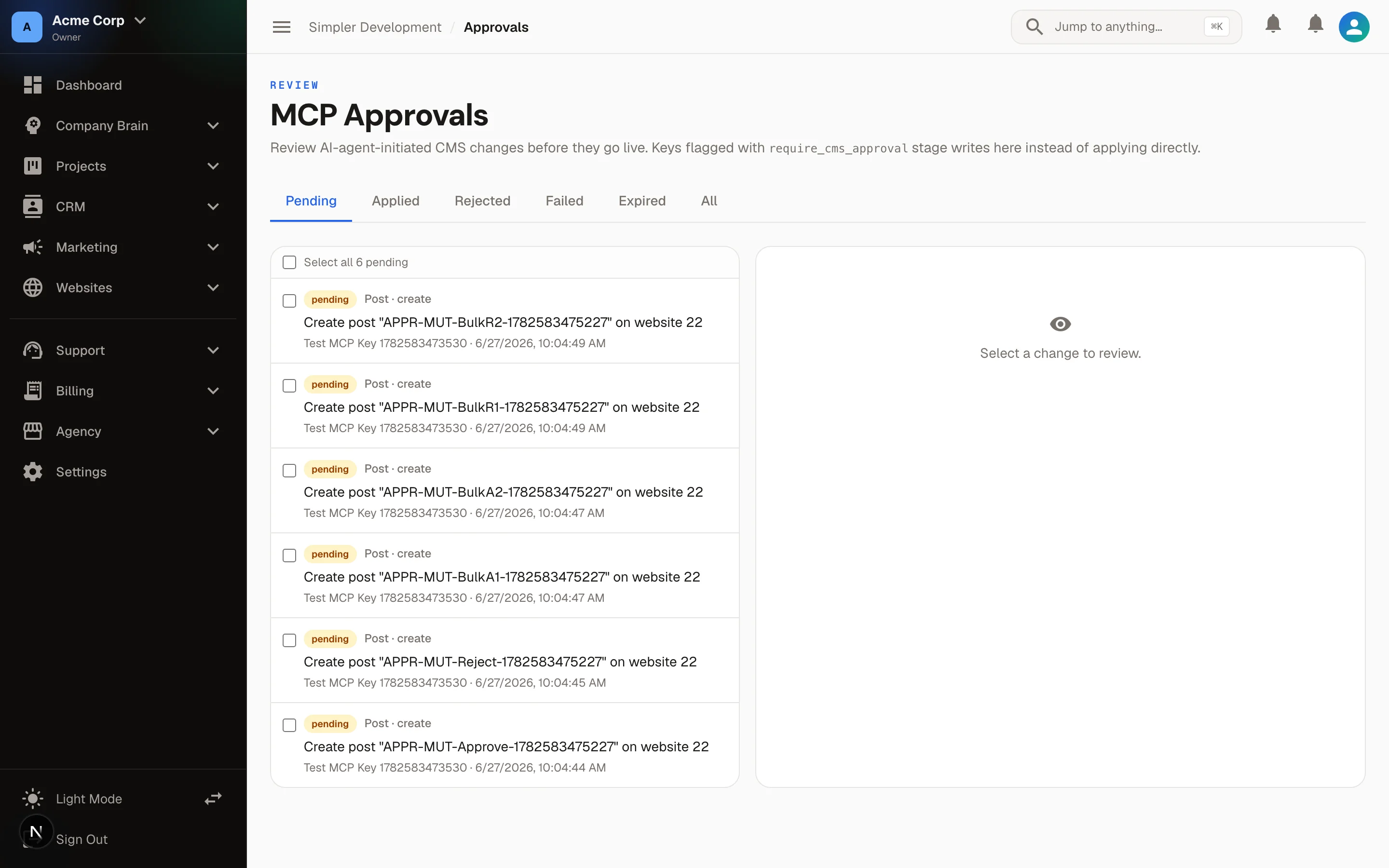Tick the checkbox for APPR-MUT-BulkR1 post
Screen dimensions: 1389x868
coord(289,386)
